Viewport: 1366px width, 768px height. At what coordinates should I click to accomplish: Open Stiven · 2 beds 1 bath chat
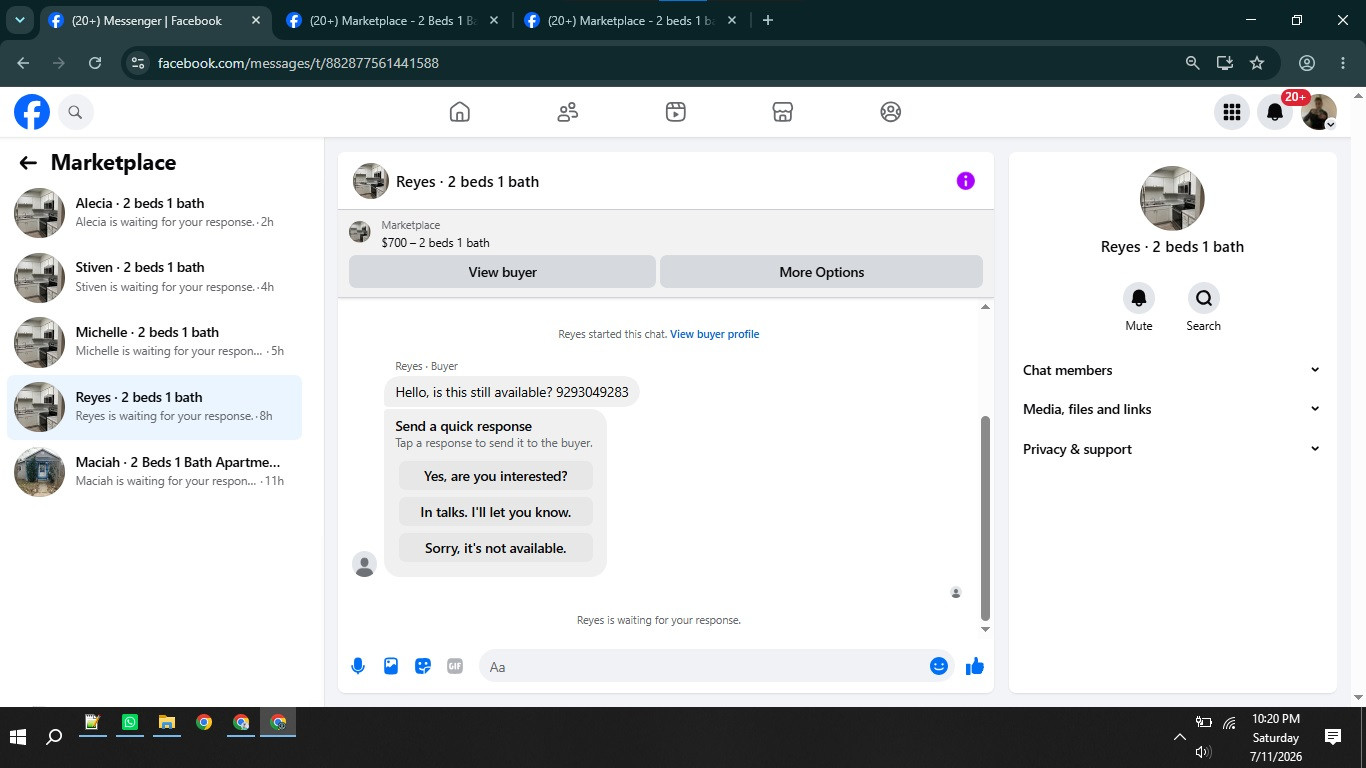pyautogui.click(x=154, y=278)
